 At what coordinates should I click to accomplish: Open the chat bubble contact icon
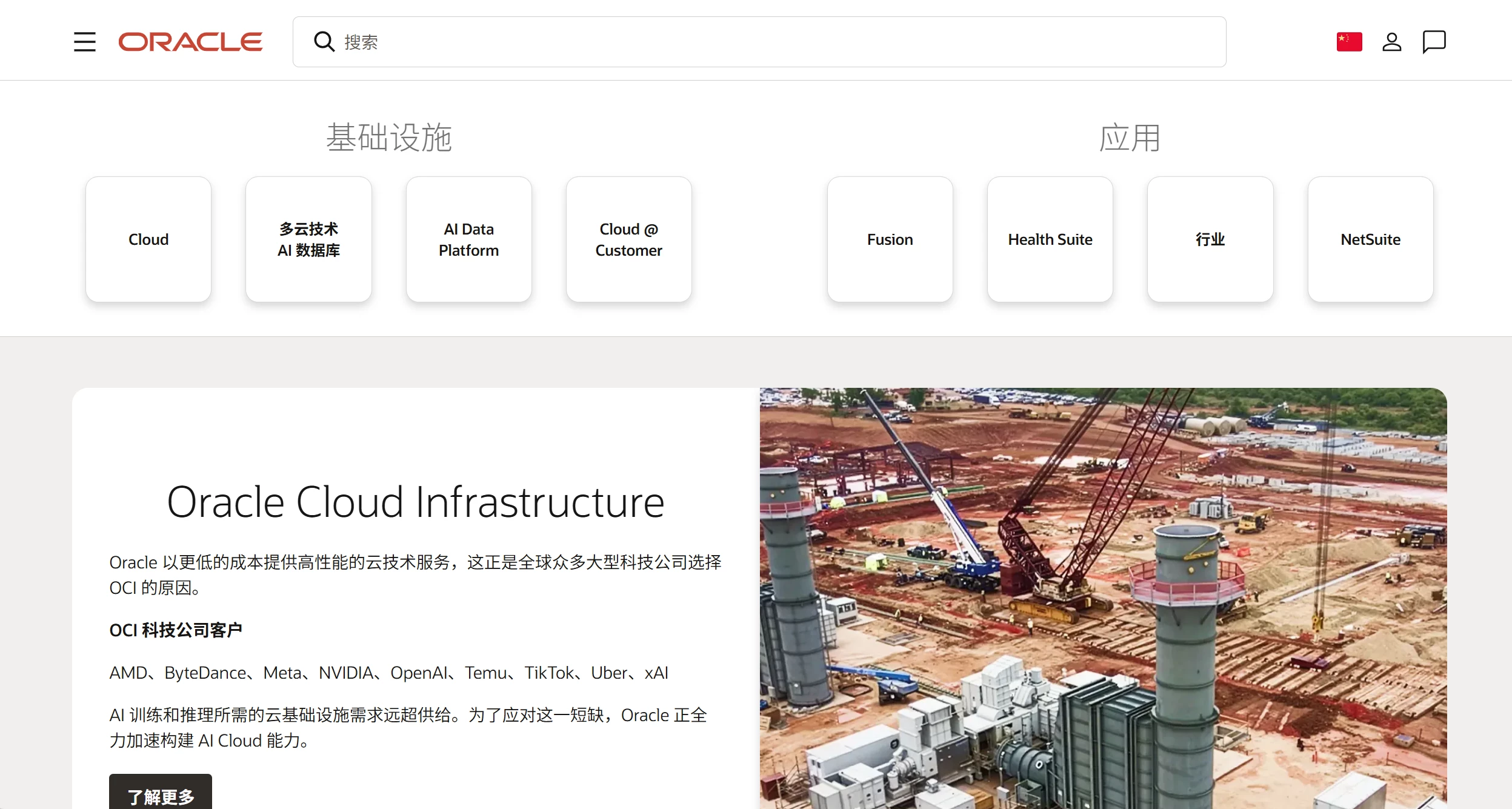click(1434, 42)
